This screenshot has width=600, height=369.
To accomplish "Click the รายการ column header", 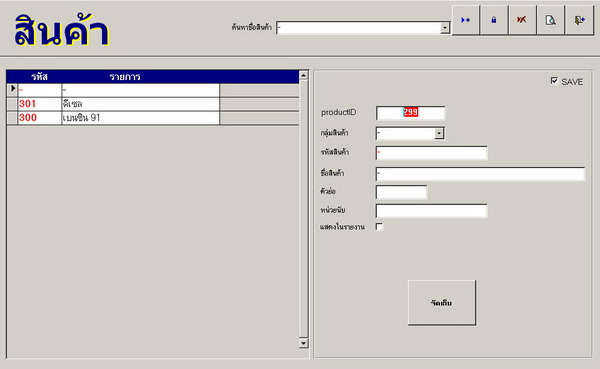I will tap(125, 77).
